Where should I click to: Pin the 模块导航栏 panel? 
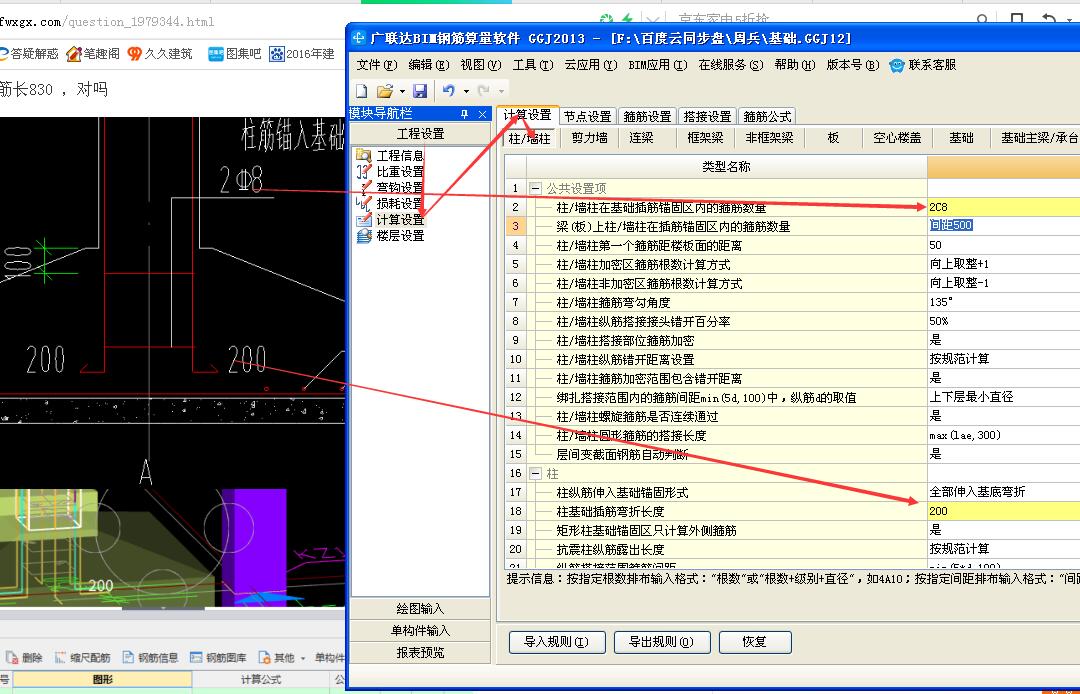click(465, 114)
